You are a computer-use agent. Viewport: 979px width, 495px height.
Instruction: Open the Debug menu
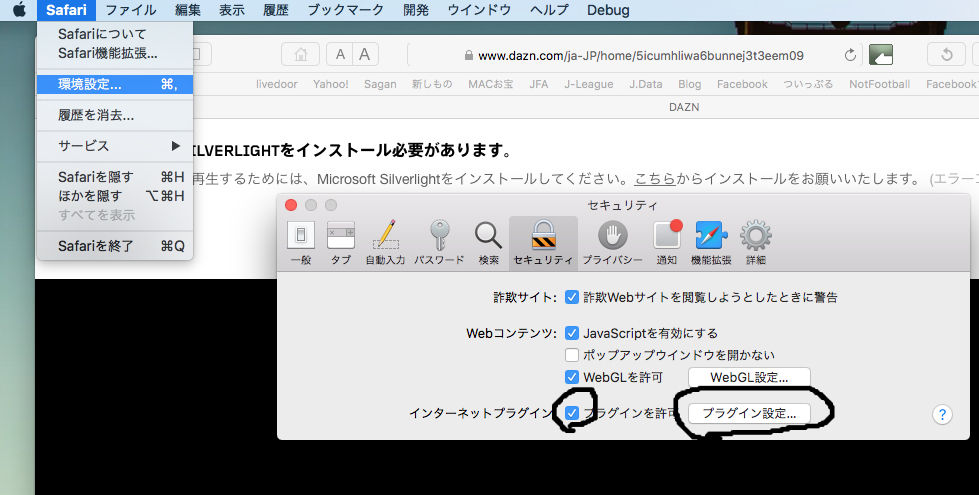tap(608, 10)
